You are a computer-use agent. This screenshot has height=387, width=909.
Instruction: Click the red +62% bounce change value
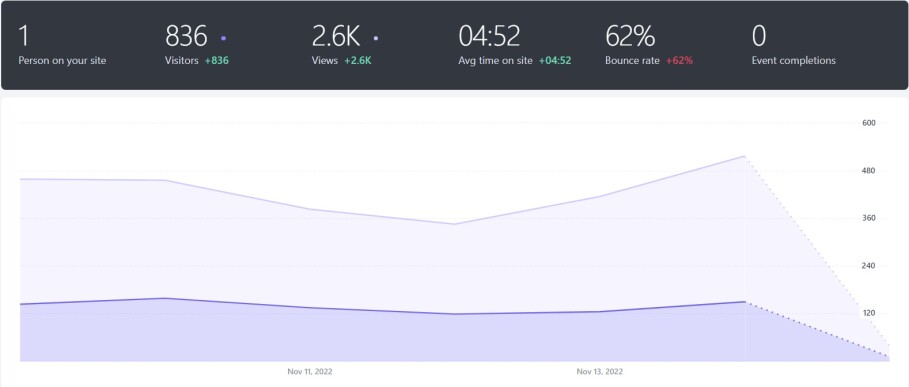pos(679,60)
